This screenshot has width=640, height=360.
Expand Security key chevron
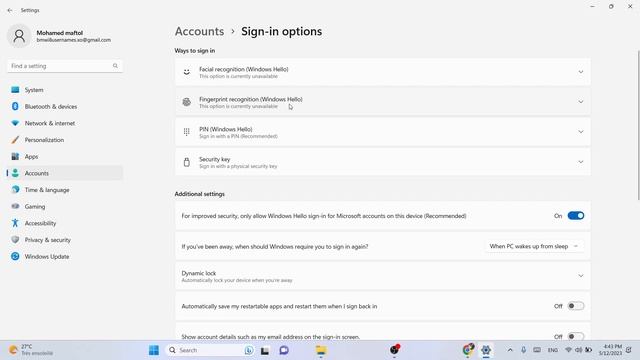pos(580,162)
